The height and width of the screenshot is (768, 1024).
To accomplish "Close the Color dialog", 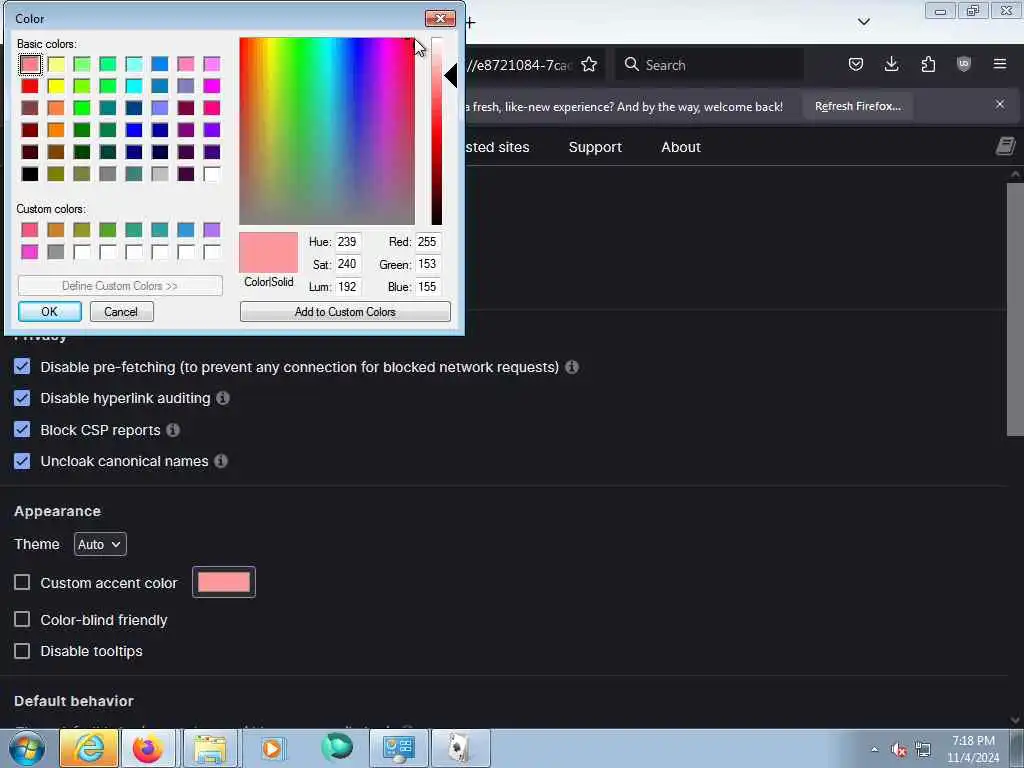I will (x=440, y=18).
